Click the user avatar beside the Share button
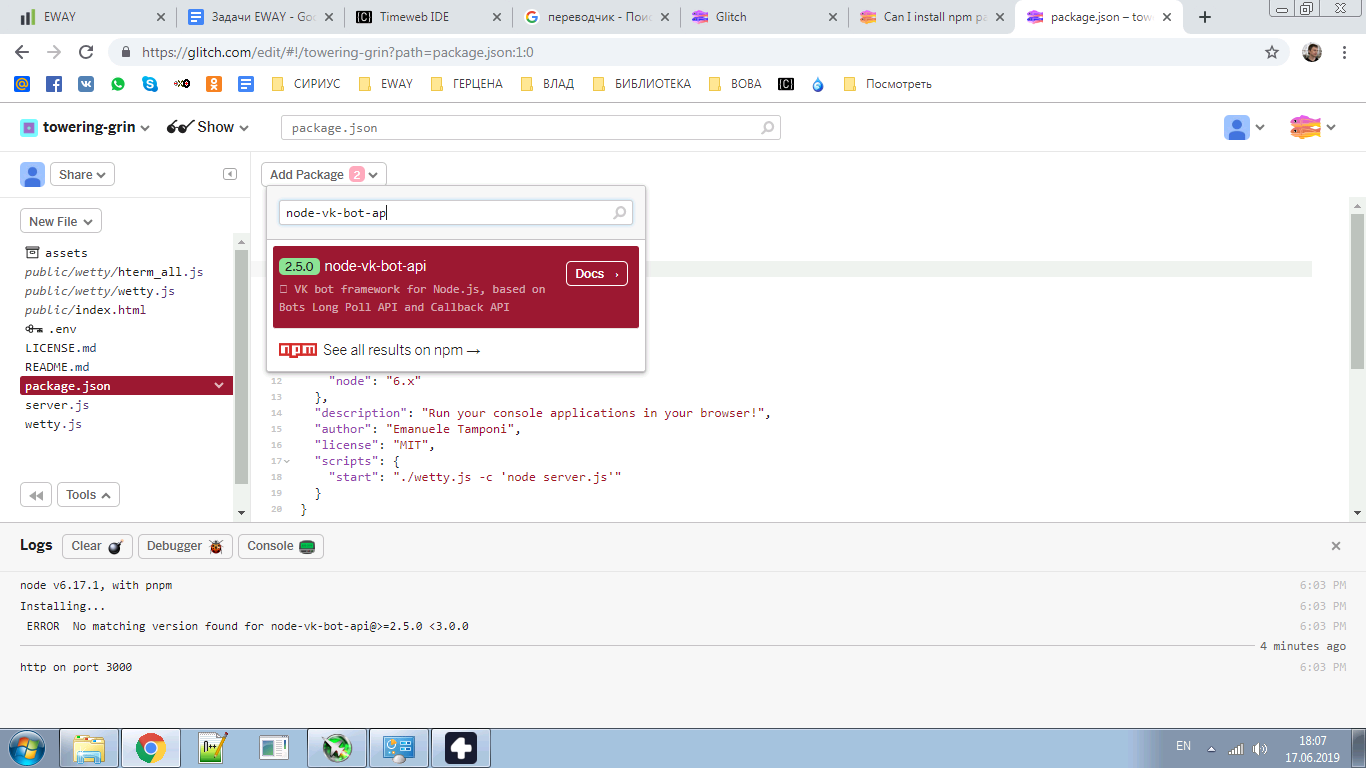The width and height of the screenshot is (1366, 768). (x=32, y=174)
